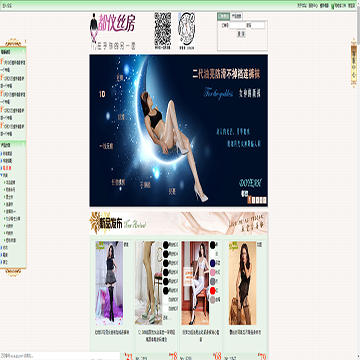Viewport: 360px width, 360px height.
Task: Pick the navy blue color swatch
Action: 213,263
